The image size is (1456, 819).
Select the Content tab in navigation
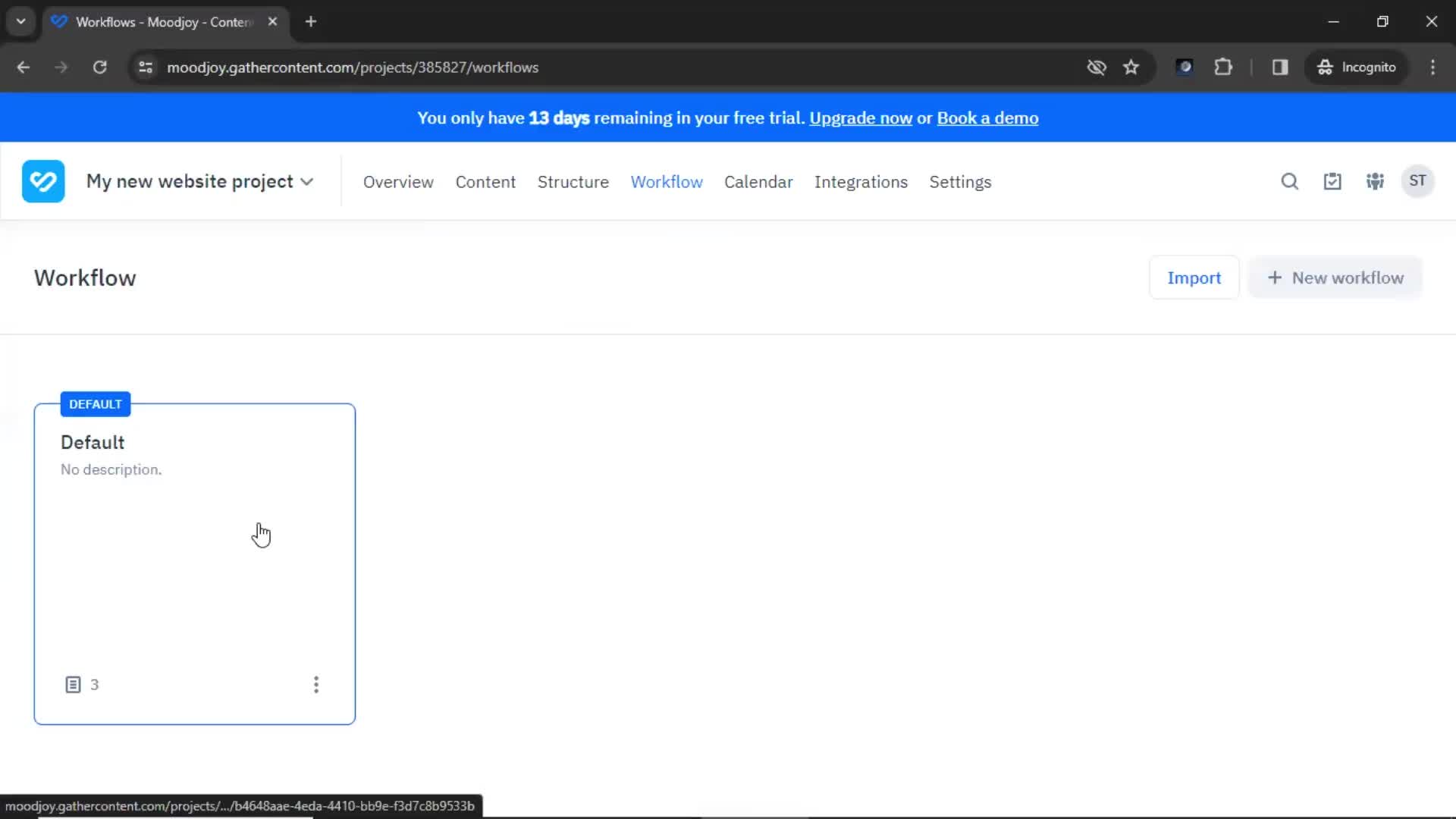click(484, 181)
